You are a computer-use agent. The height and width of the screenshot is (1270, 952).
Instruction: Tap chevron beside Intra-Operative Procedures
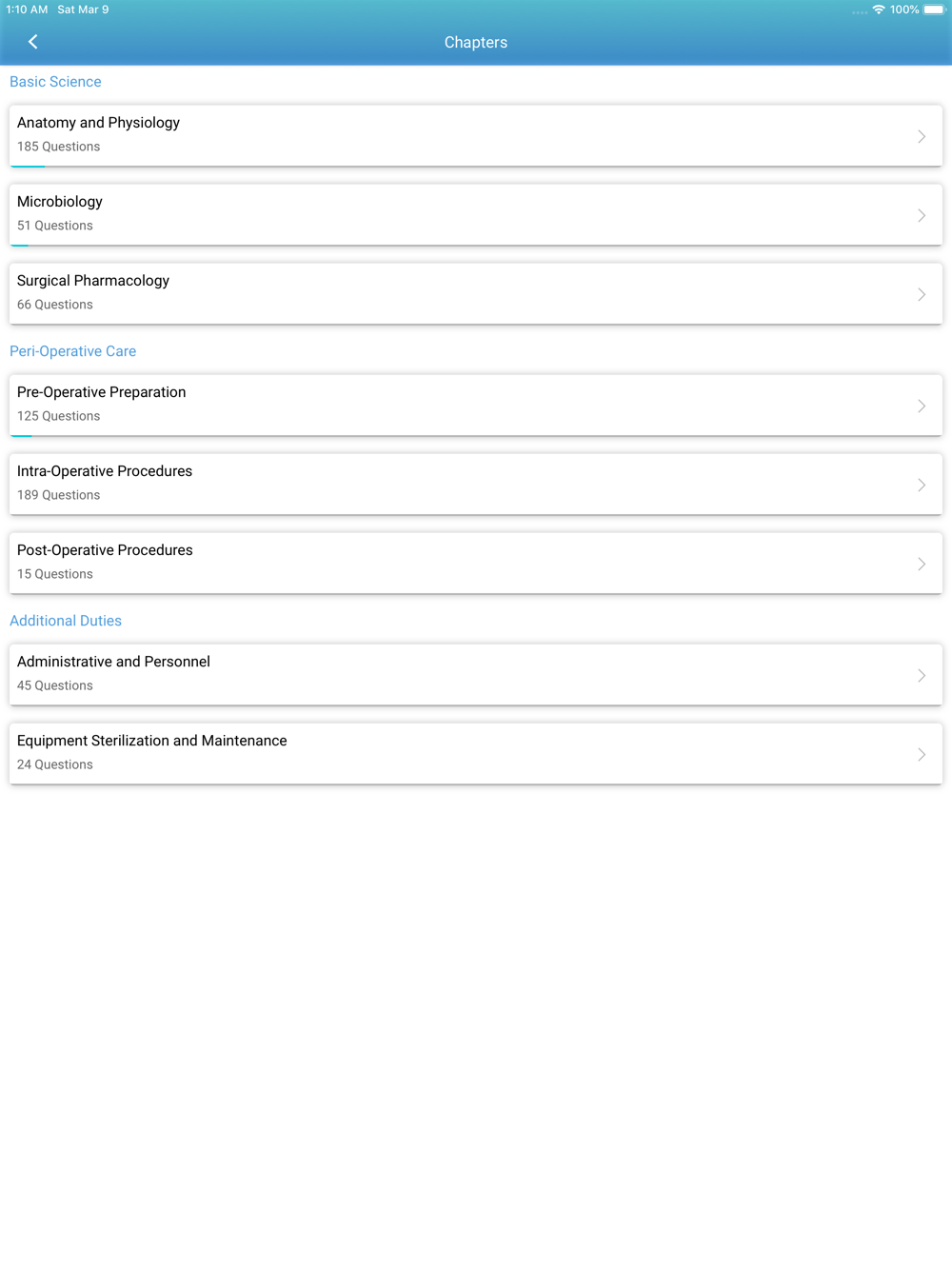[922, 485]
